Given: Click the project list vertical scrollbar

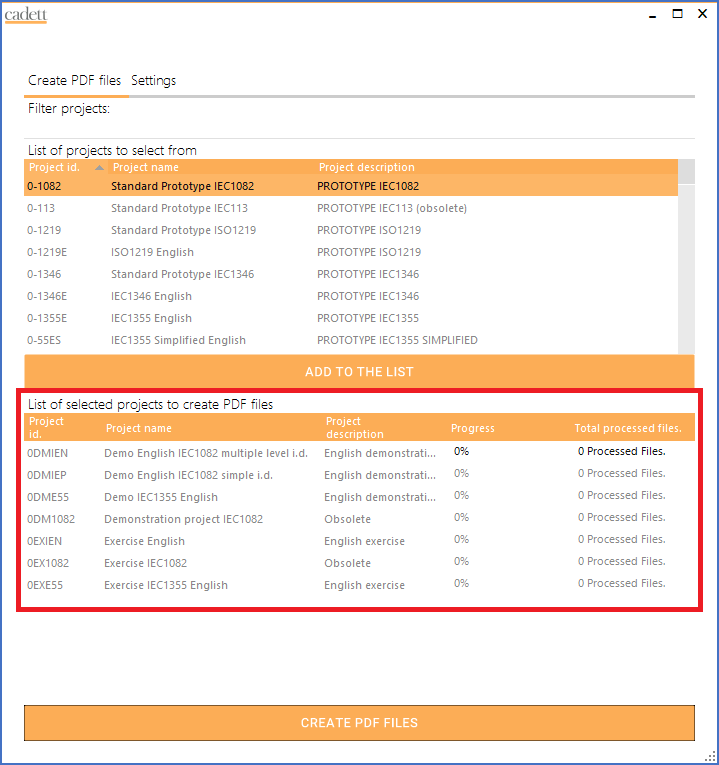Looking at the screenshot, I should coord(686,260).
